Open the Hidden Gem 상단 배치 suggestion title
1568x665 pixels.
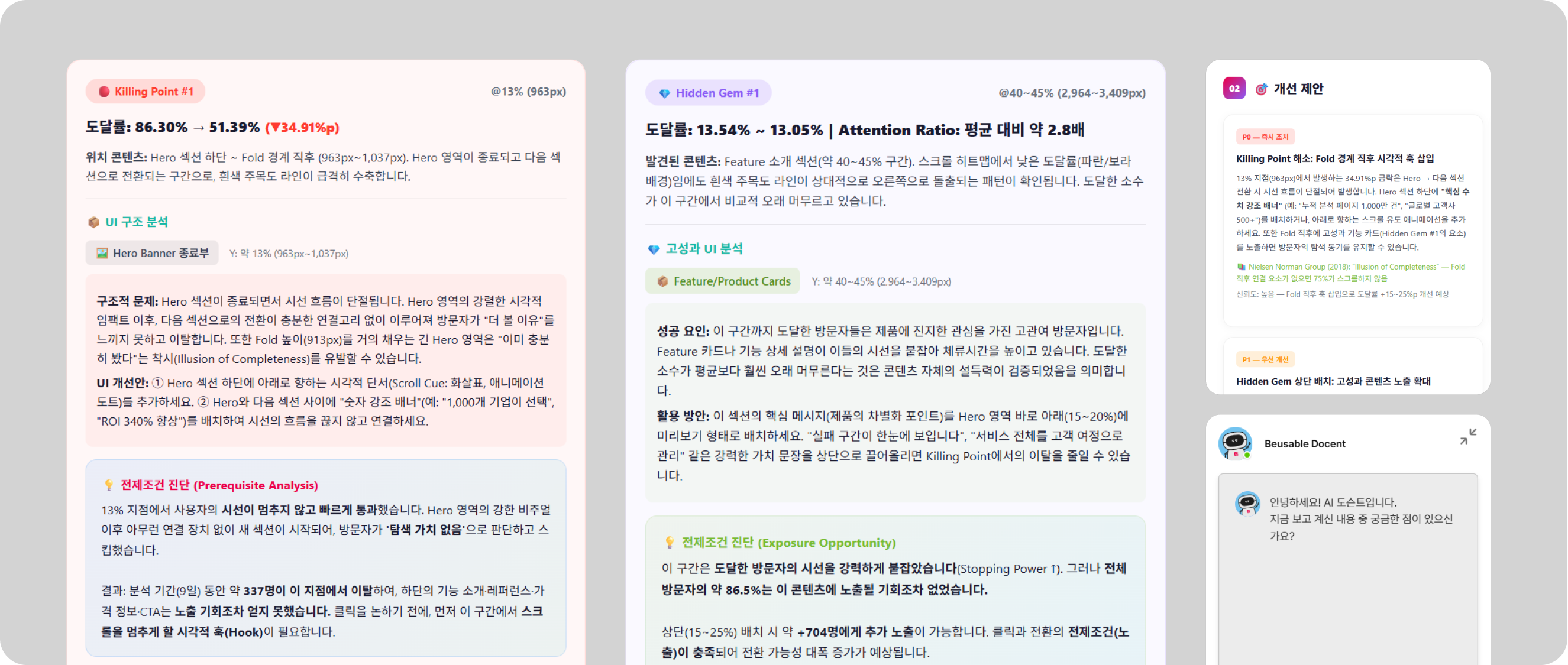click(x=1333, y=381)
